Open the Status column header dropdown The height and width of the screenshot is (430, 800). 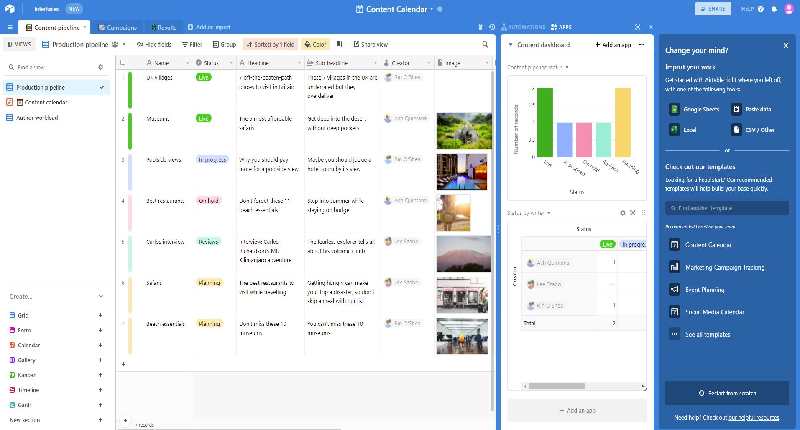pos(231,63)
